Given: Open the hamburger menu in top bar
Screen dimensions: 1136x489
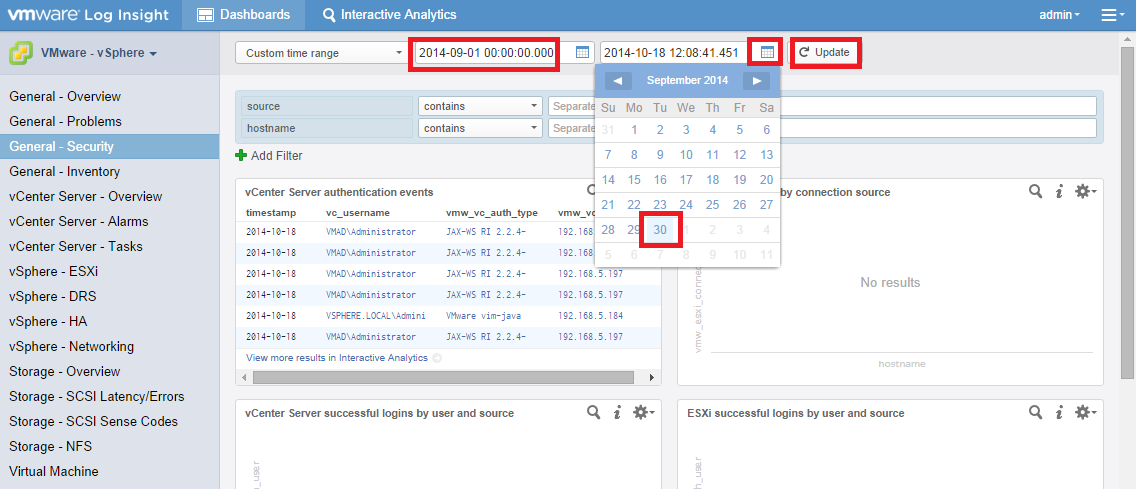Looking at the screenshot, I should point(1112,14).
